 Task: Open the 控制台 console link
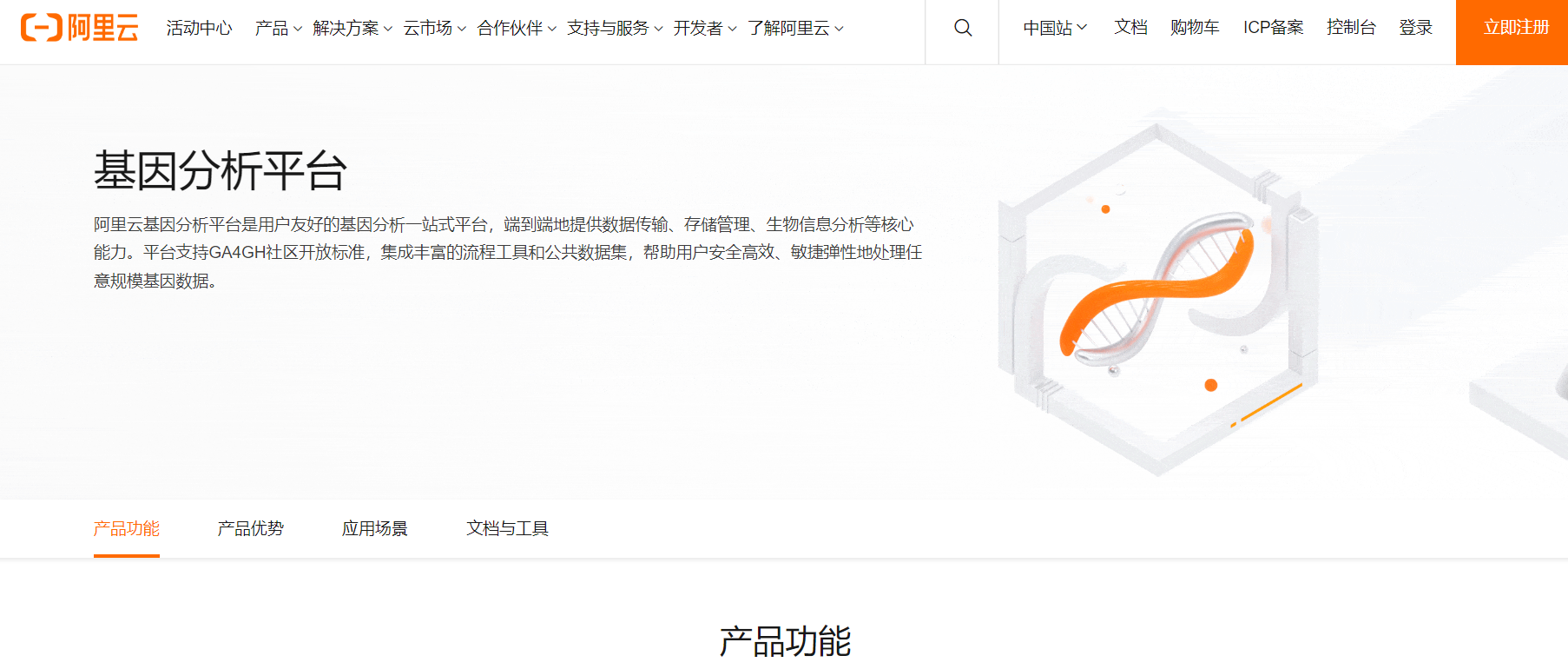pos(1351,28)
